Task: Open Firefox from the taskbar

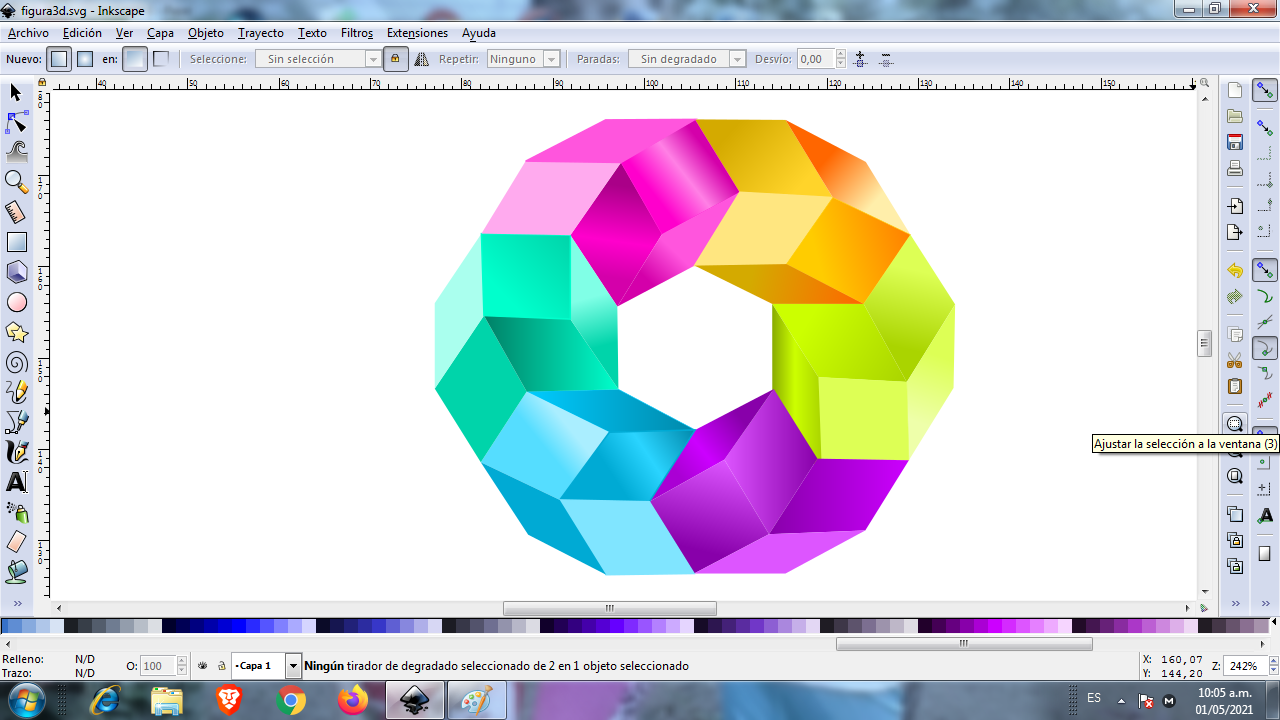Action: [x=353, y=700]
